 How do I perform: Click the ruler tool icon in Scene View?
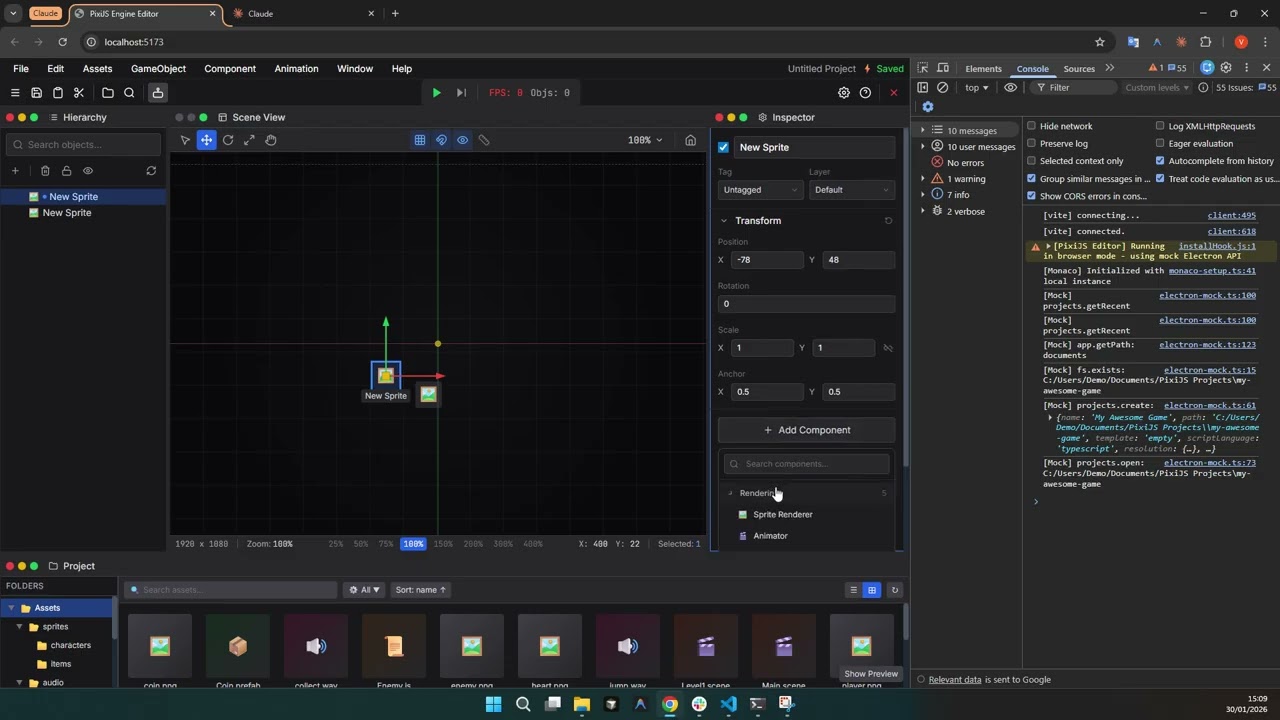pos(484,140)
